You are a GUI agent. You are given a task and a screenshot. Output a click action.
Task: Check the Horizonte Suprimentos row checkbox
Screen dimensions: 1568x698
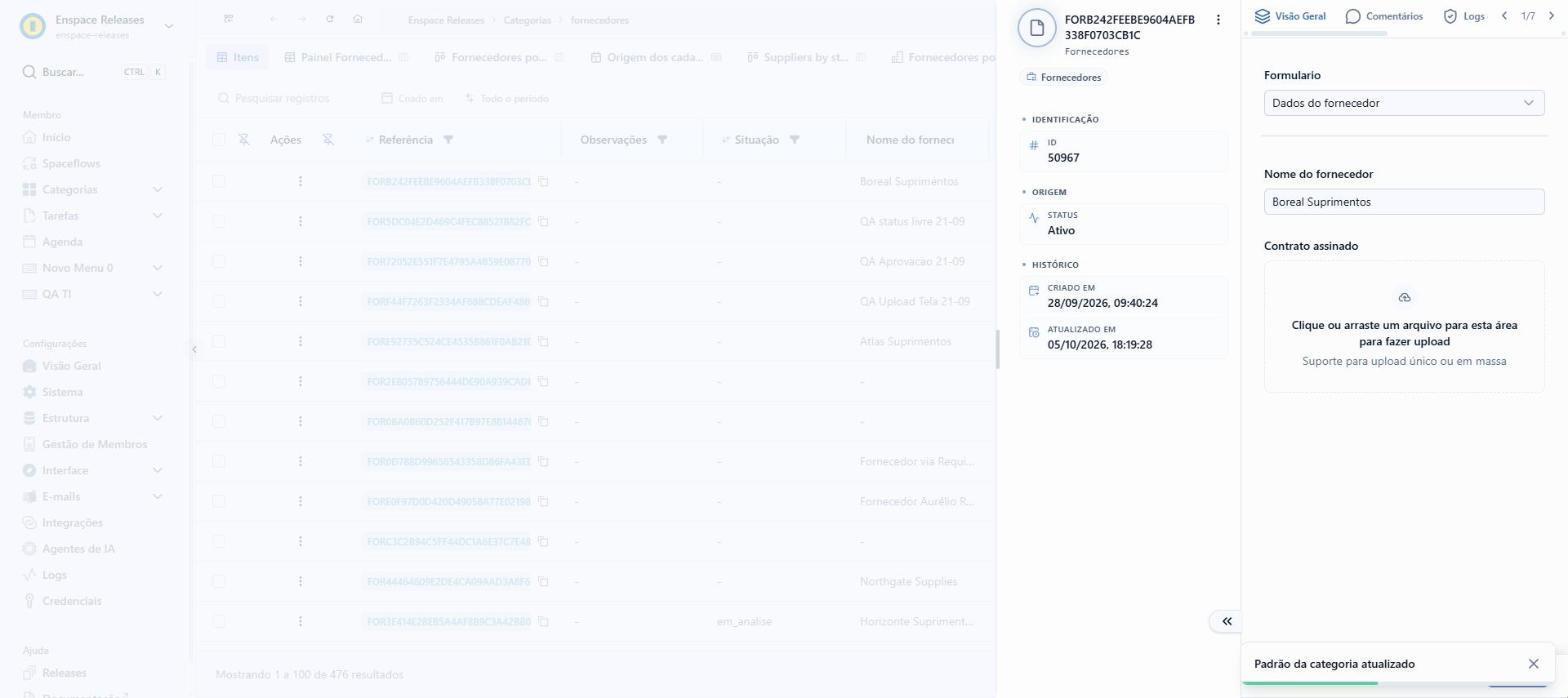pyautogui.click(x=219, y=622)
